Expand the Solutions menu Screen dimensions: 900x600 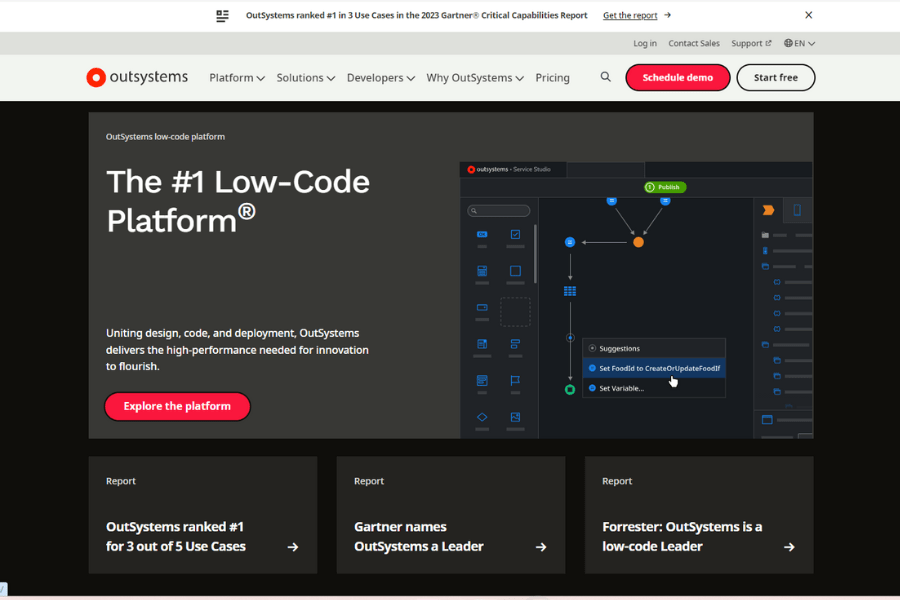(305, 78)
